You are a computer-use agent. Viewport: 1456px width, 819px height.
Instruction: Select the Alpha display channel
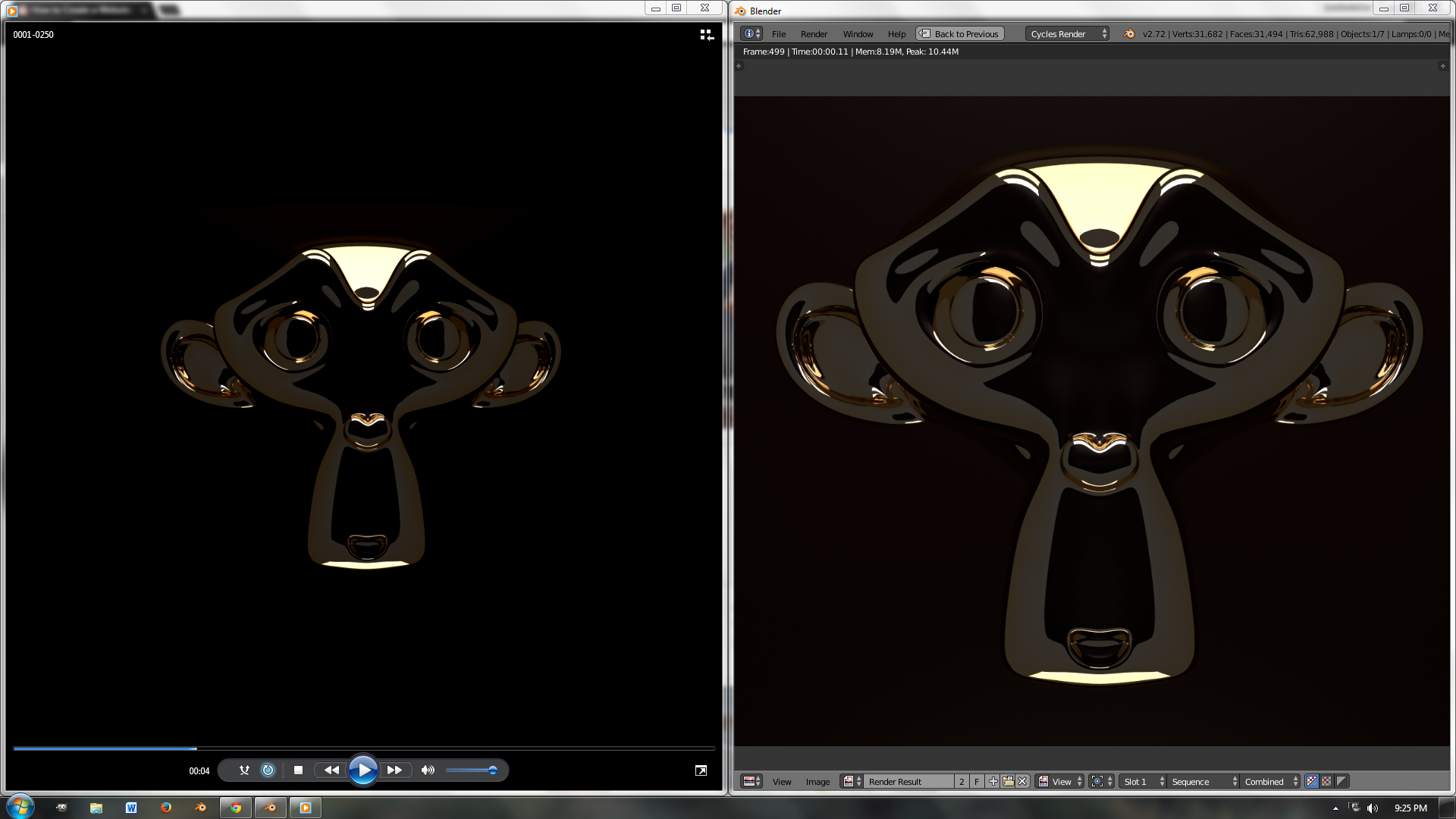coord(1341,782)
